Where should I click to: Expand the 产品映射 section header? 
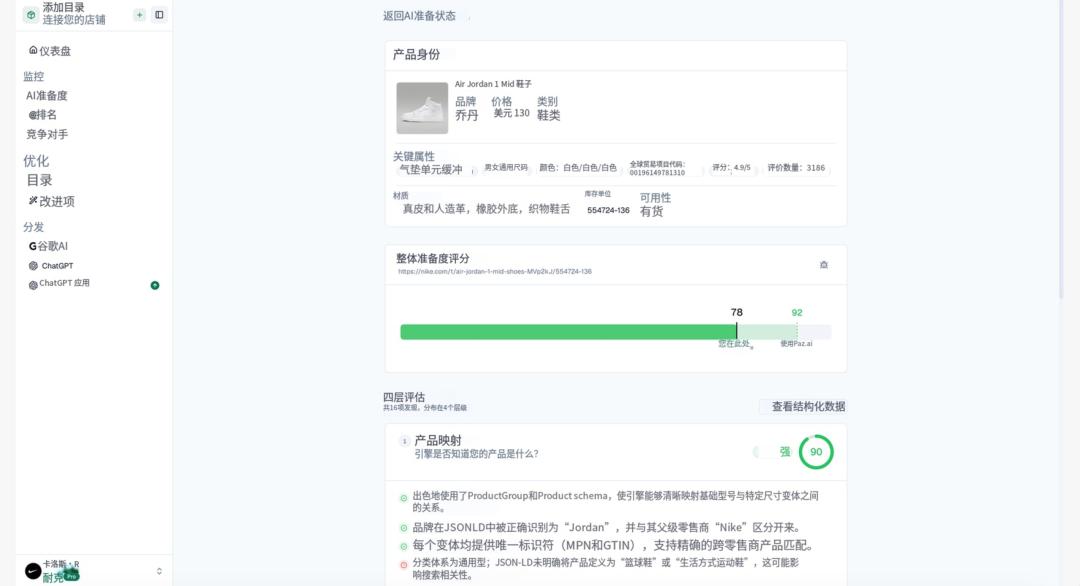pos(616,452)
